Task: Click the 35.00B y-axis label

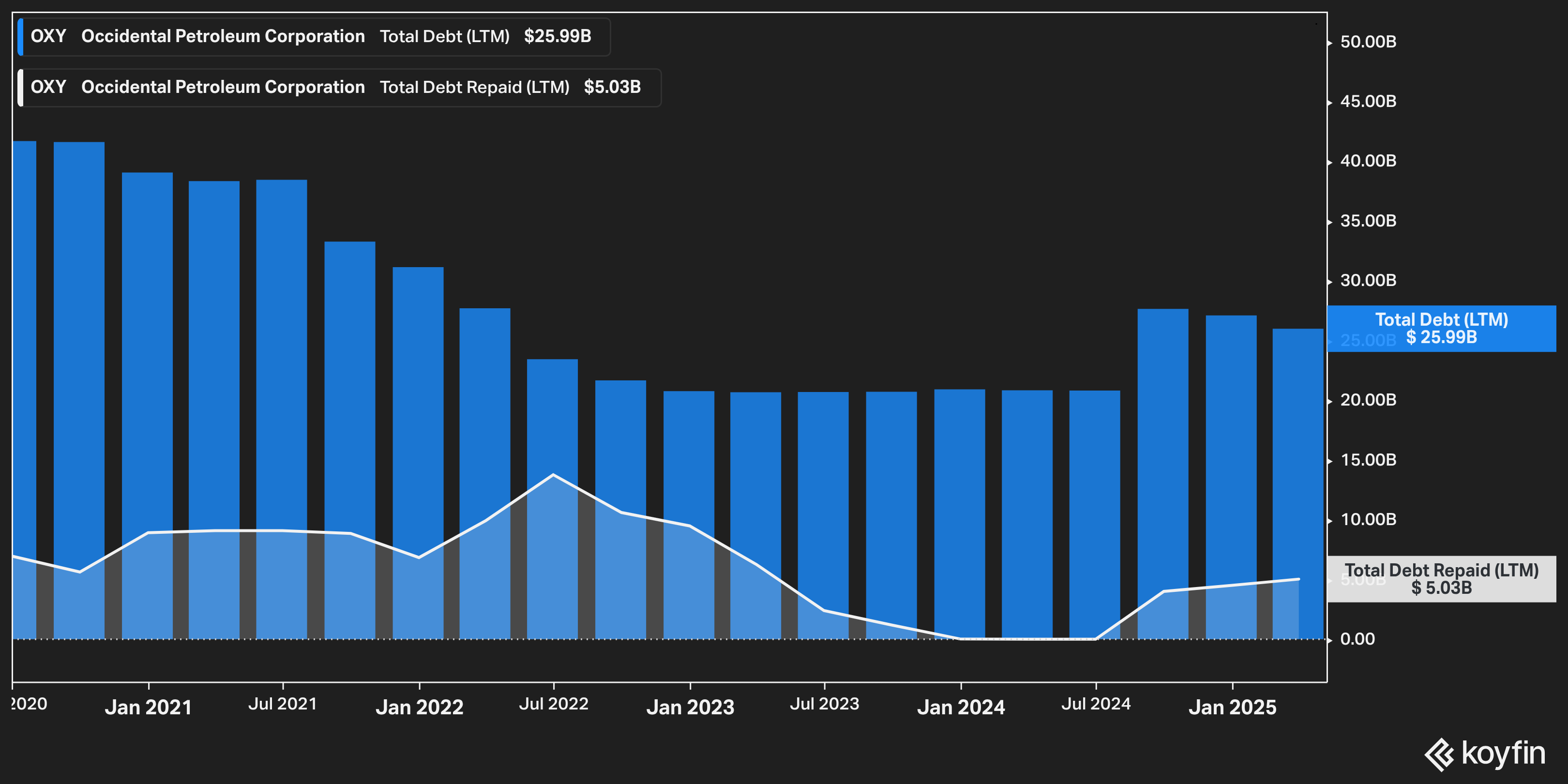Action: tap(1368, 221)
